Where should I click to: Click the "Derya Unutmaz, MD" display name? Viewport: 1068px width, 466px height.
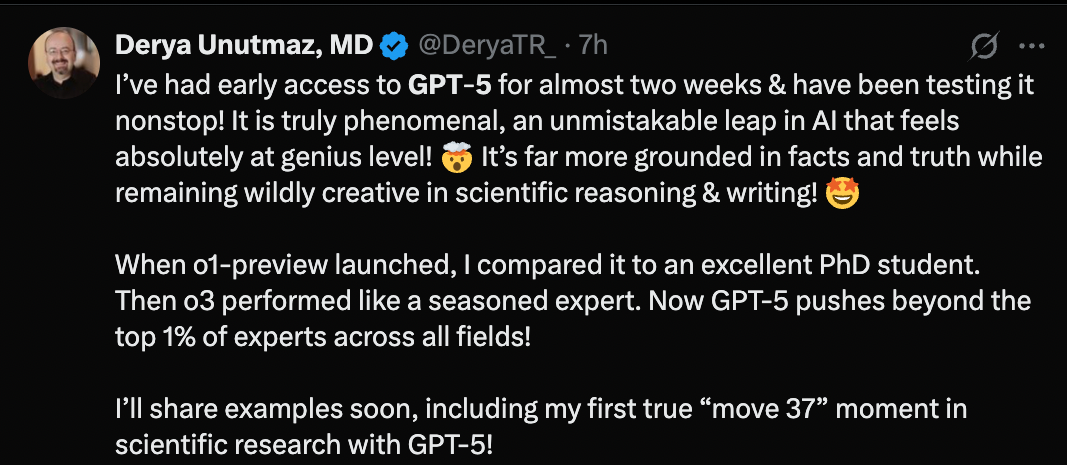(x=244, y=44)
